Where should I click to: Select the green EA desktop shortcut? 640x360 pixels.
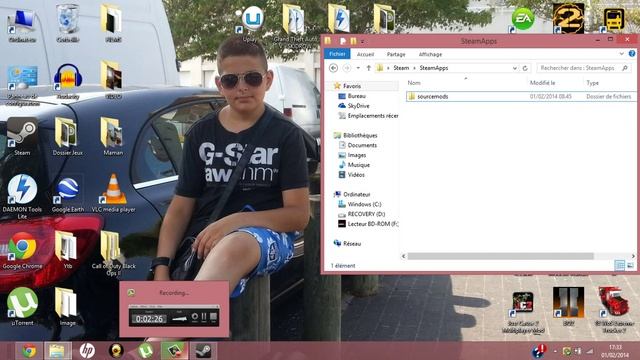coord(522,19)
